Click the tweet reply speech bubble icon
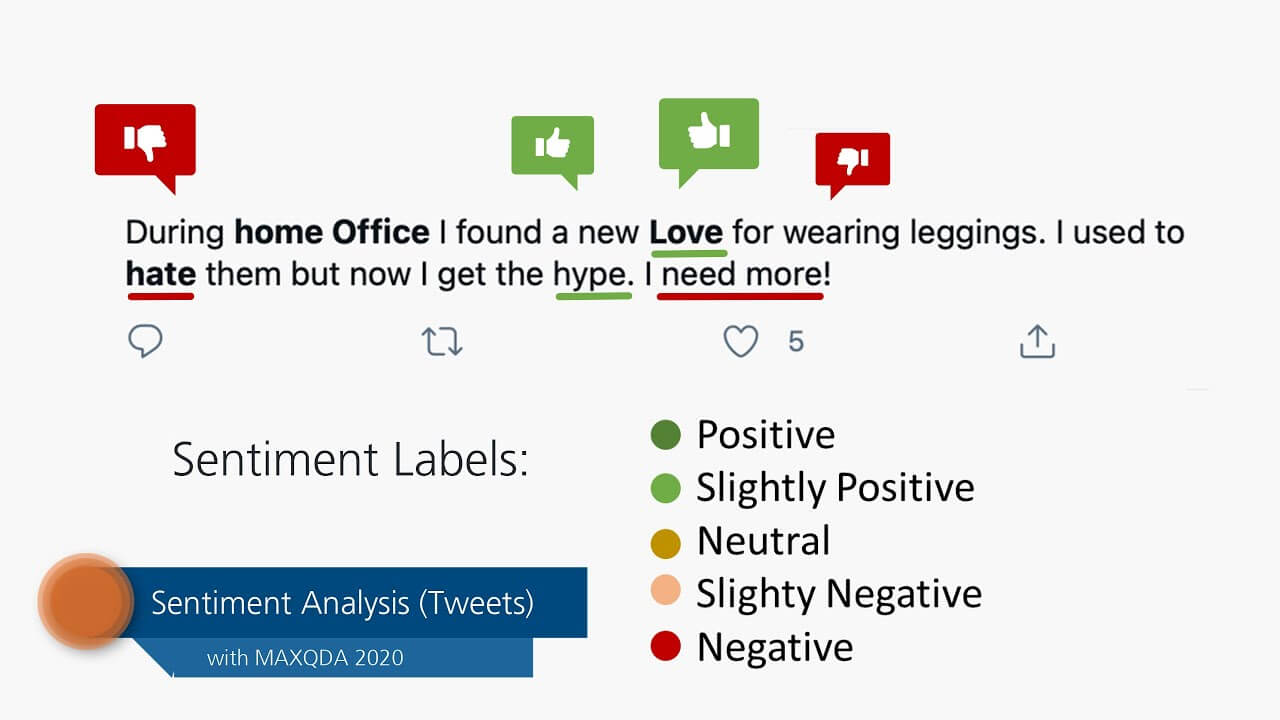 [x=146, y=341]
